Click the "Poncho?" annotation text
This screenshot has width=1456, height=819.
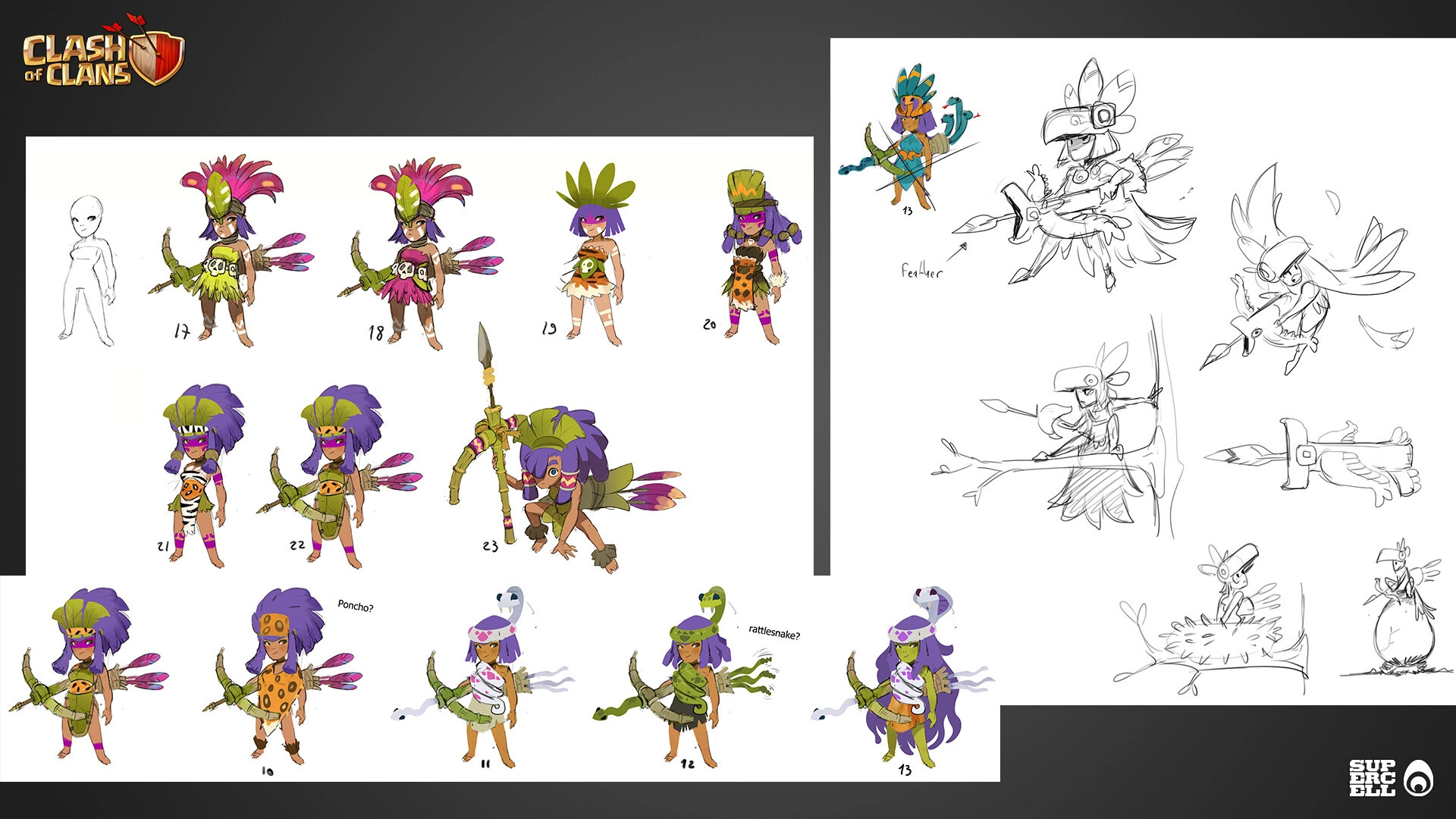pos(355,606)
